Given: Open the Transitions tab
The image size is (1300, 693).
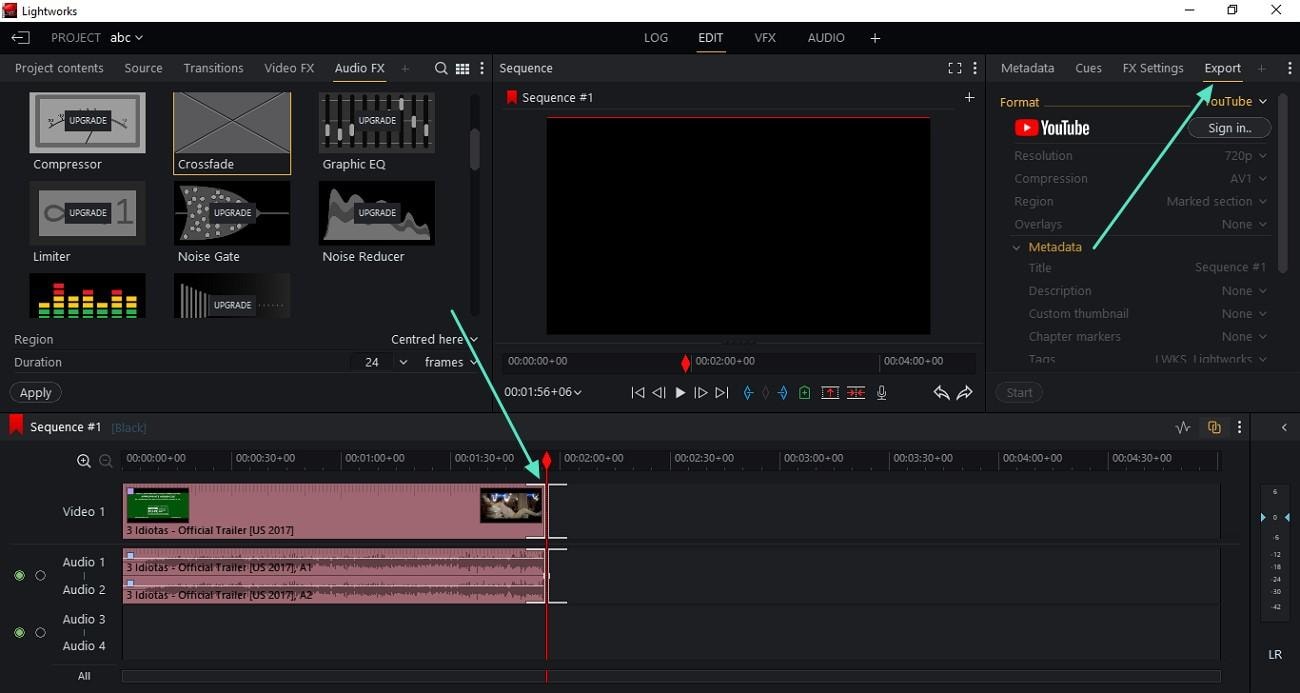Looking at the screenshot, I should tap(213, 68).
